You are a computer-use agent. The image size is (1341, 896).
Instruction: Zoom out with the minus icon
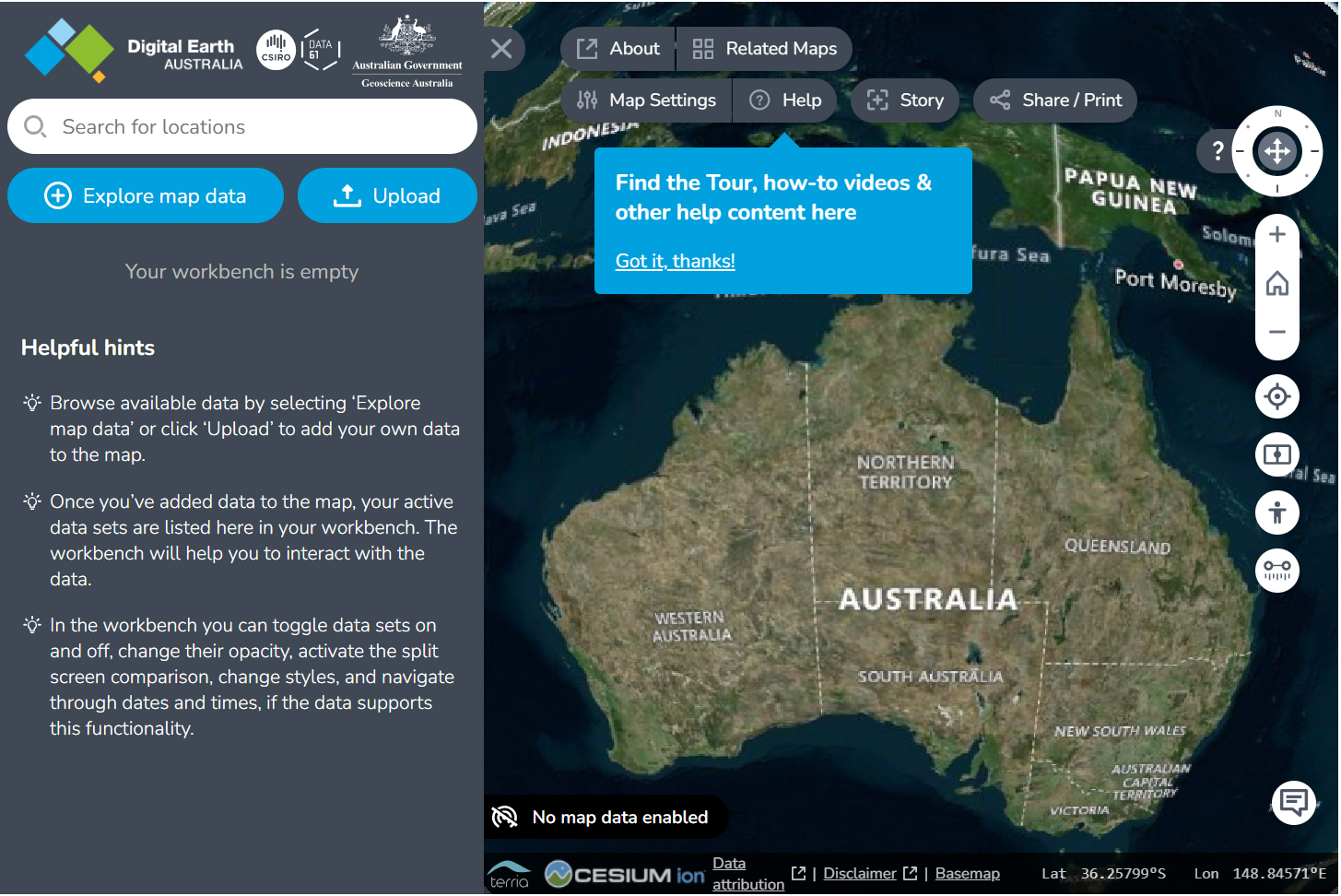coord(1276,332)
